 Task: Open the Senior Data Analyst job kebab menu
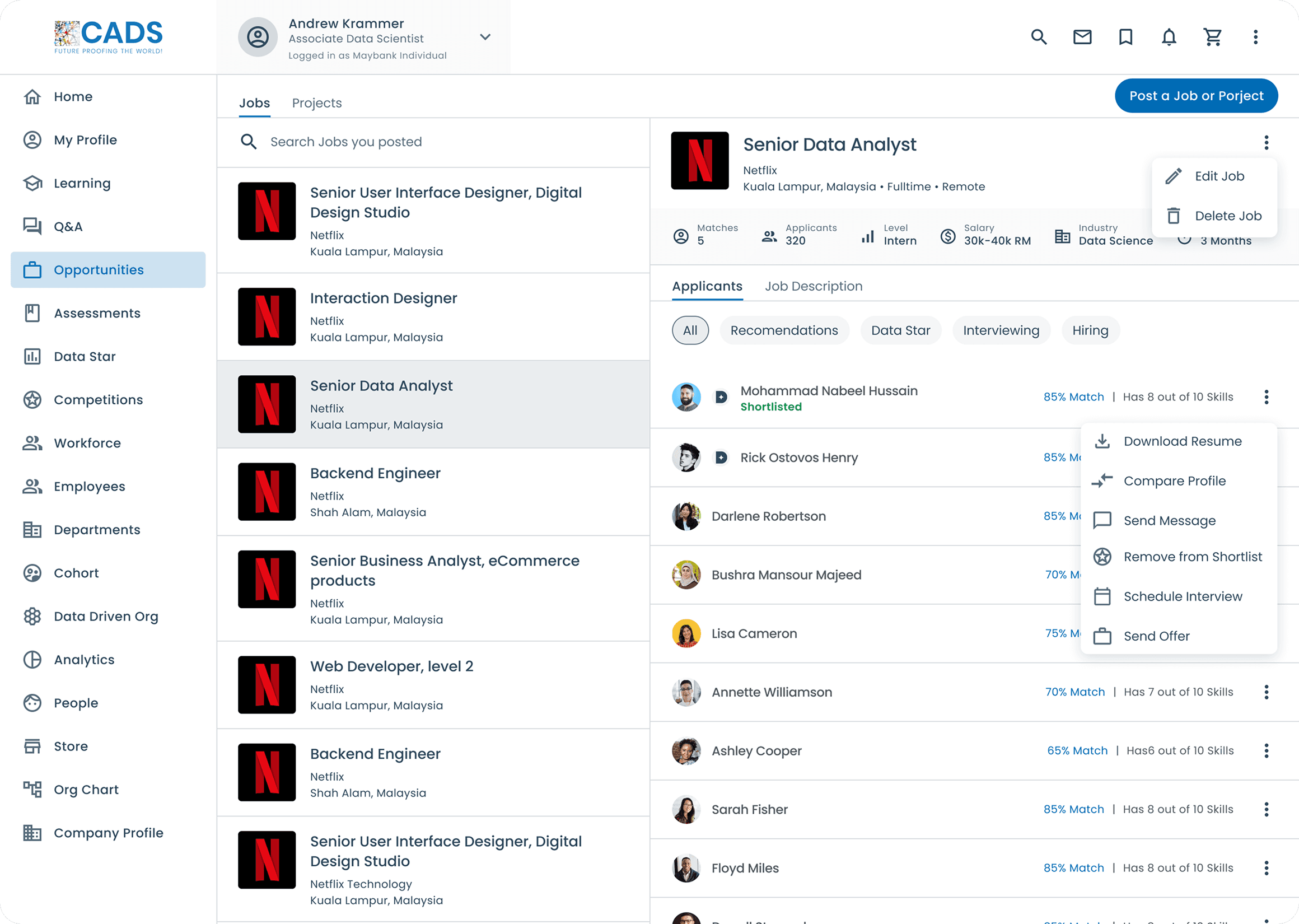point(1266,142)
